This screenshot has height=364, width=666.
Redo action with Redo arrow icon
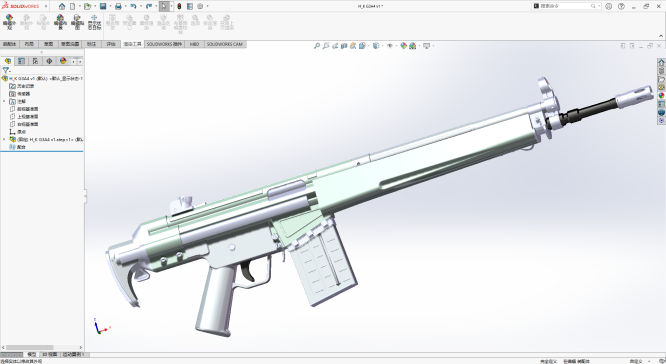tap(149, 6)
